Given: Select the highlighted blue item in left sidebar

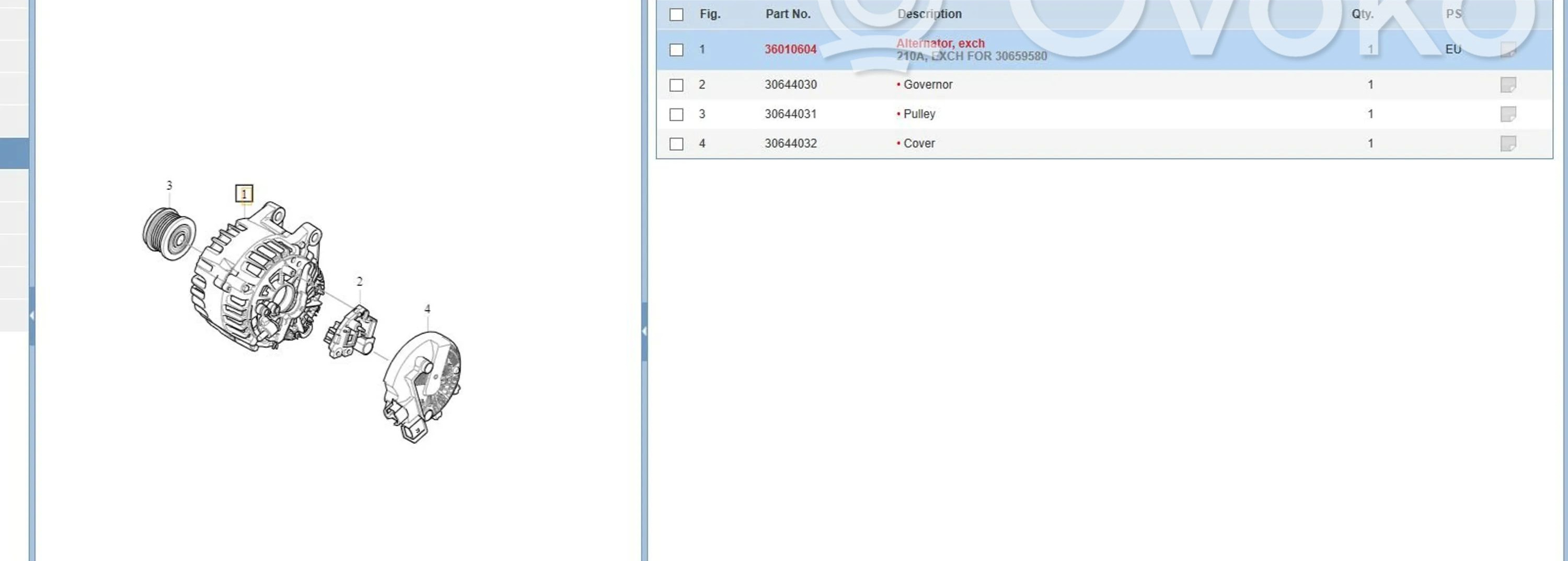Looking at the screenshot, I should 14,154.
